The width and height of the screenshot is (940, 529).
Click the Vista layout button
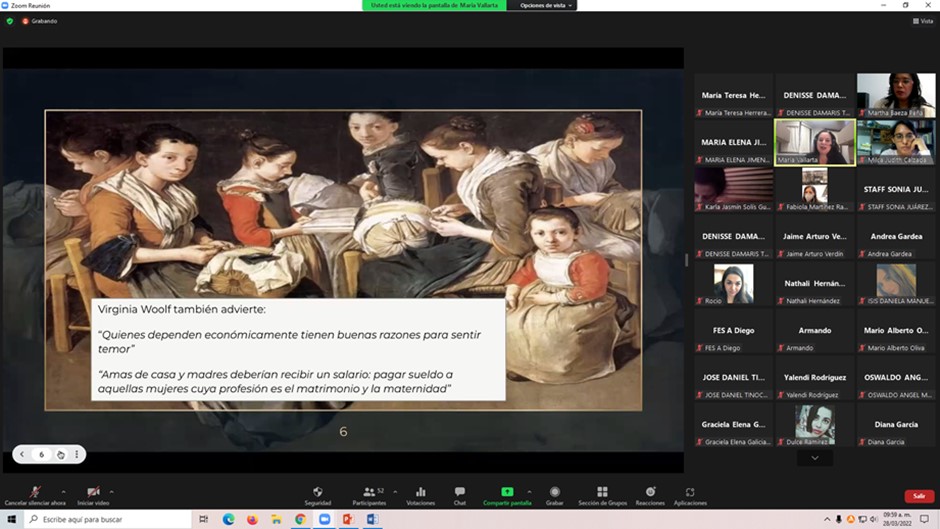923,21
